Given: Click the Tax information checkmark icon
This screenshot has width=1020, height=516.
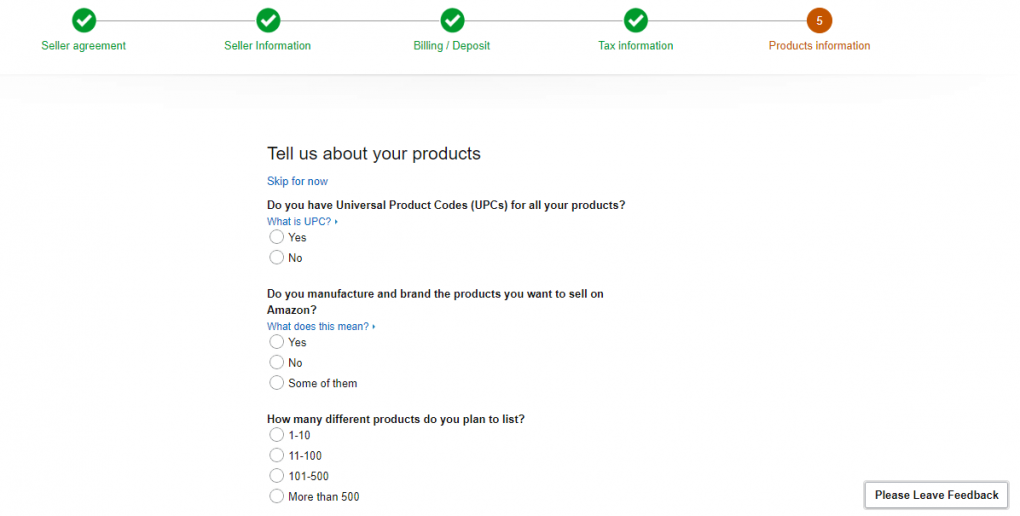Looking at the screenshot, I should pos(636,20).
